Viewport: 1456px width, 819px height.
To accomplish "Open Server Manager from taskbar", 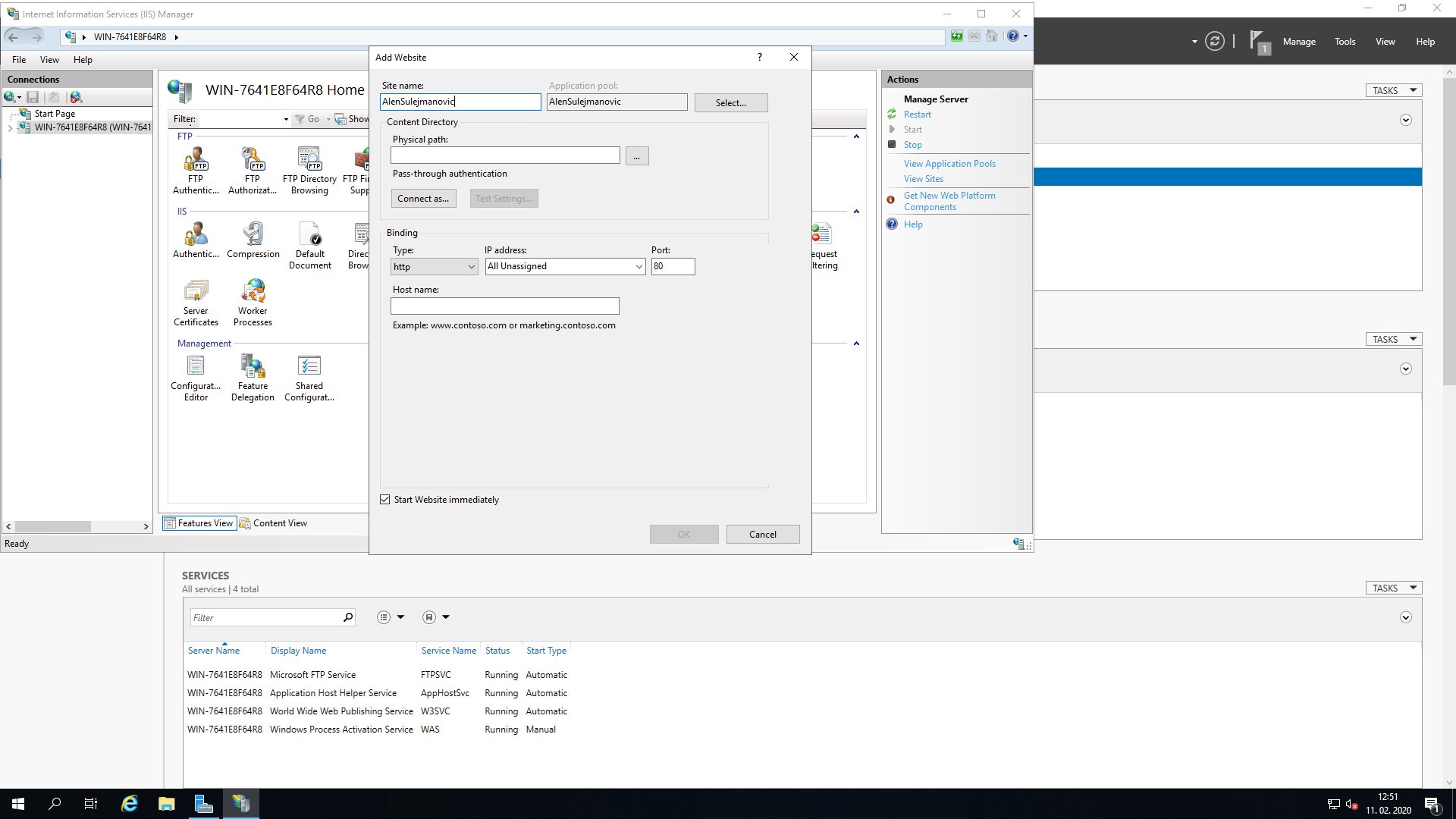I will 204,804.
